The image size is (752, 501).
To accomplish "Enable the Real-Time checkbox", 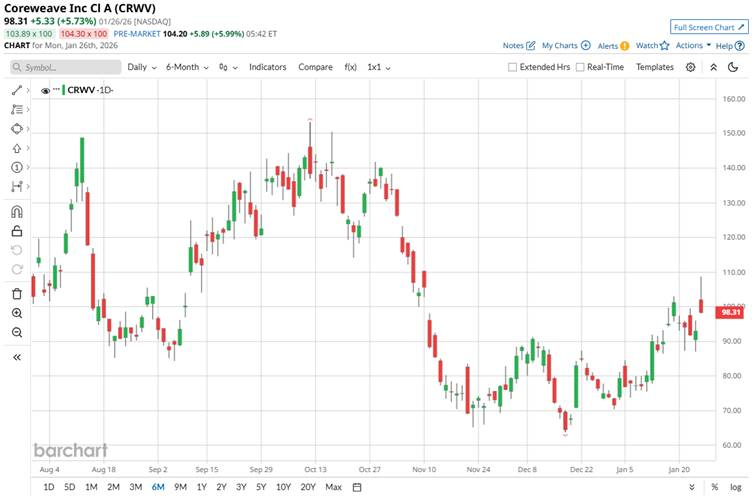I will (x=580, y=67).
